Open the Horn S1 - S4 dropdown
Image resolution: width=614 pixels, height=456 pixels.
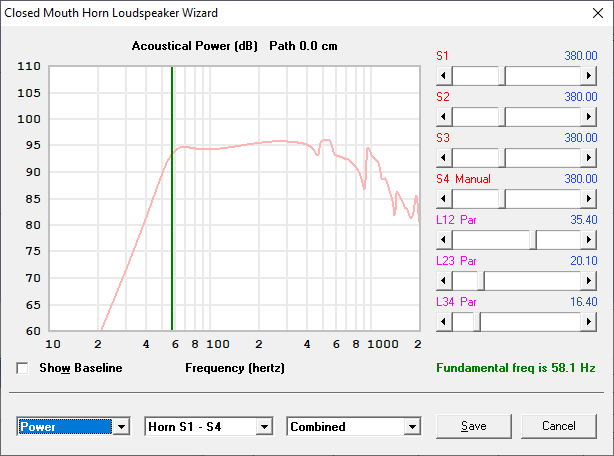(x=265, y=427)
